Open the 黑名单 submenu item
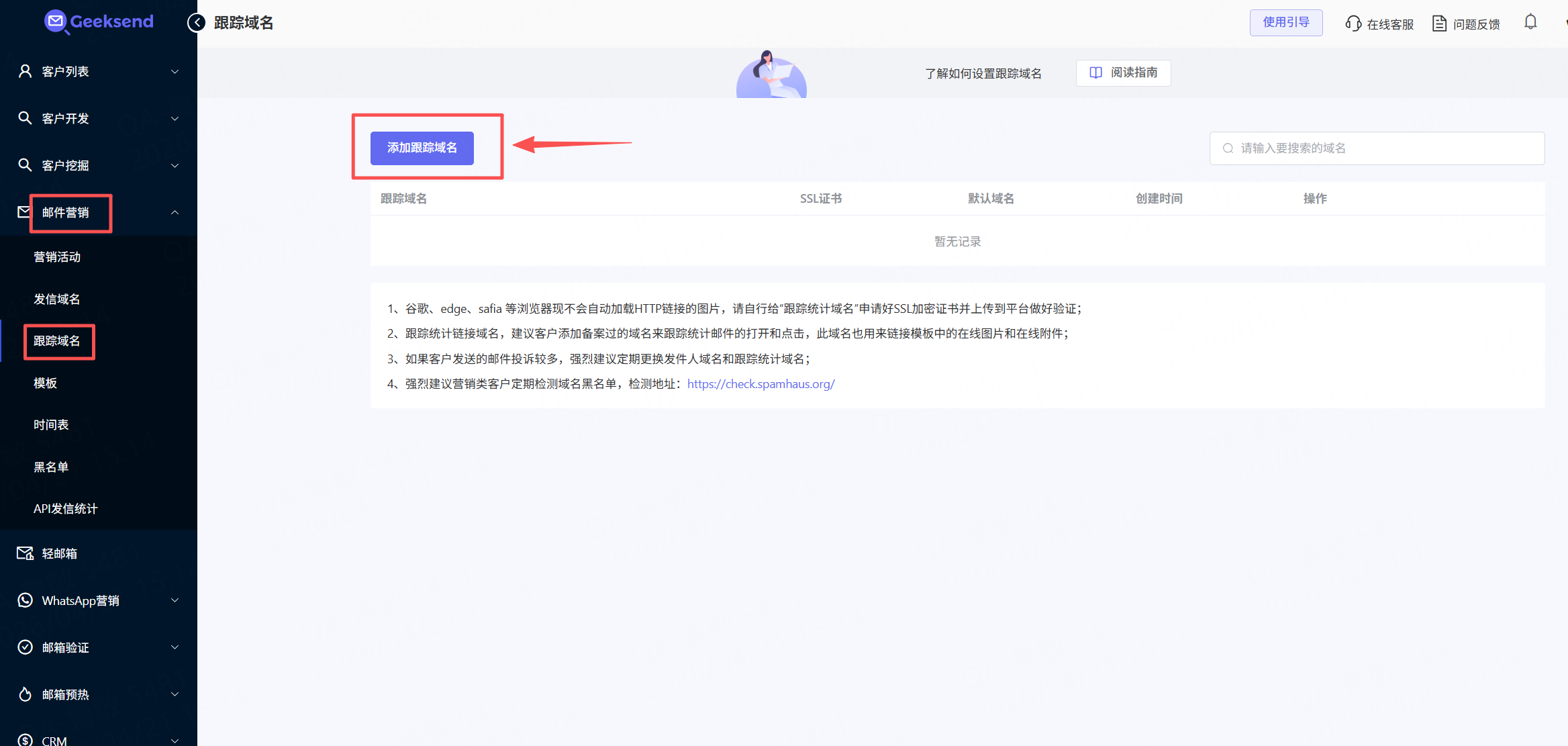Image resolution: width=1568 pixels, height=746 pixels. [x=51, y=467]
